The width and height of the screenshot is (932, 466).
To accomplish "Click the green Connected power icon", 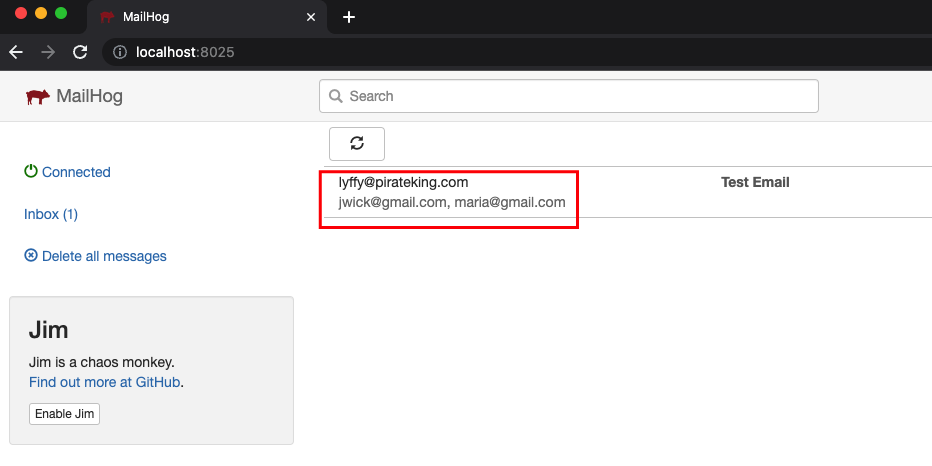I will (x=30, y=171).
